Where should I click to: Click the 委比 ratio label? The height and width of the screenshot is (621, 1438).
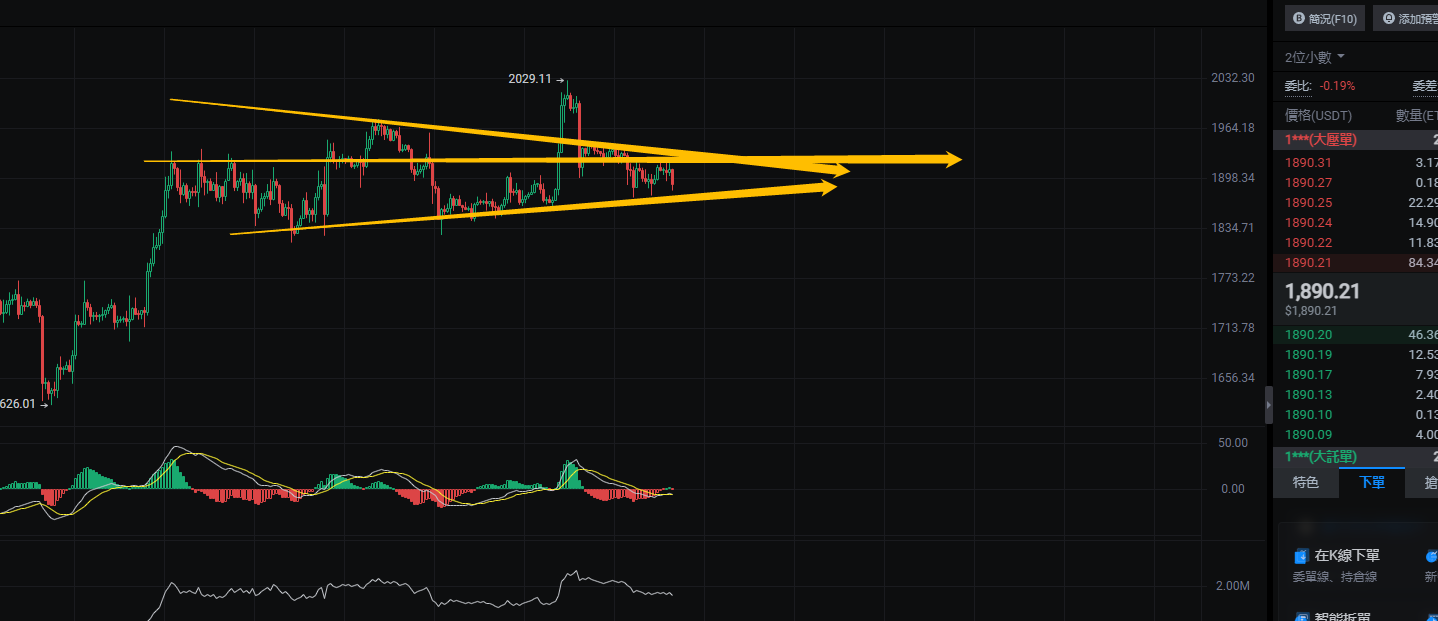(1297, 86)
